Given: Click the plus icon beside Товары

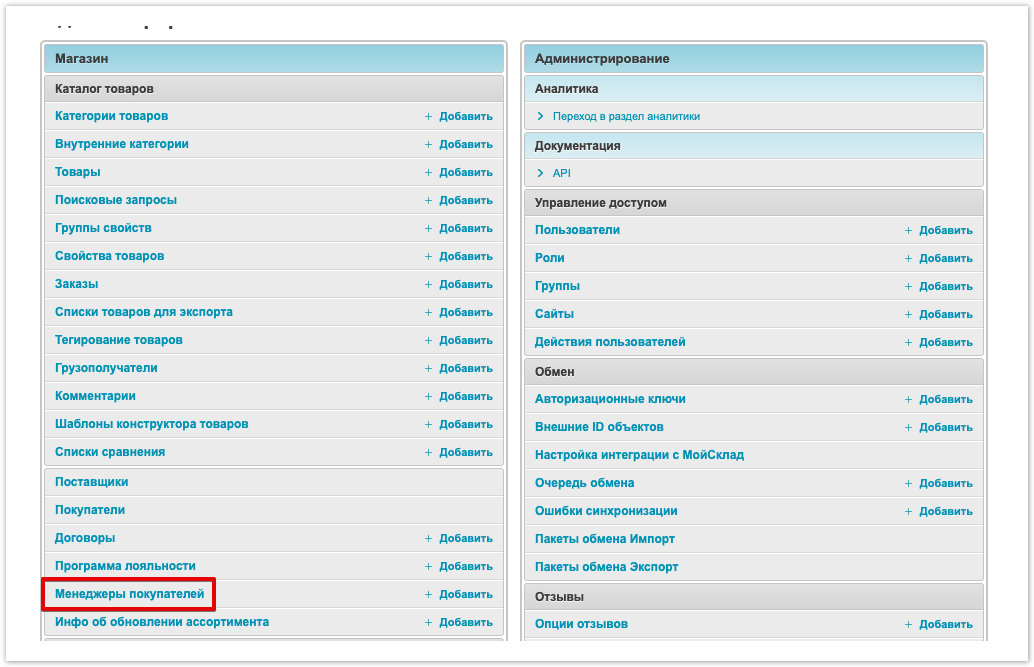Looking at the screenshot, I should pyautogui.click(x=428, y=172).
